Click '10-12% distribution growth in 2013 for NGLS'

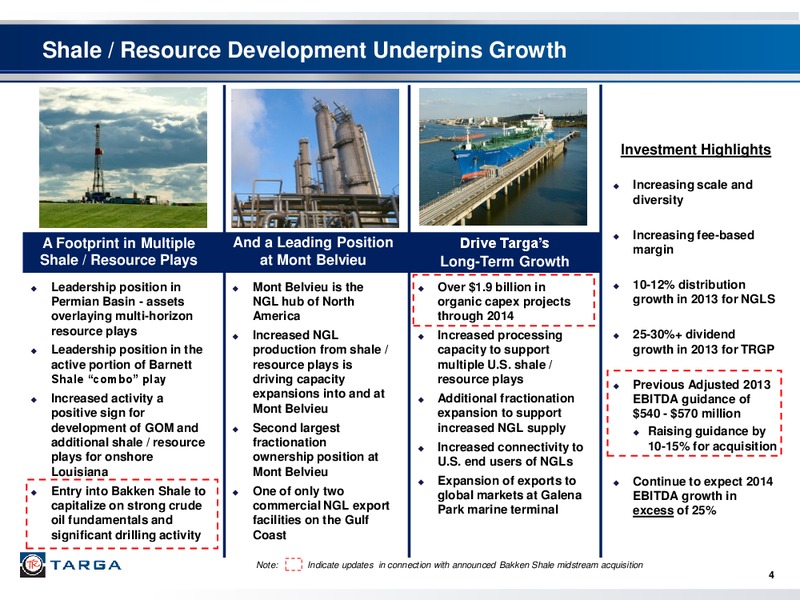click(704, 292)
